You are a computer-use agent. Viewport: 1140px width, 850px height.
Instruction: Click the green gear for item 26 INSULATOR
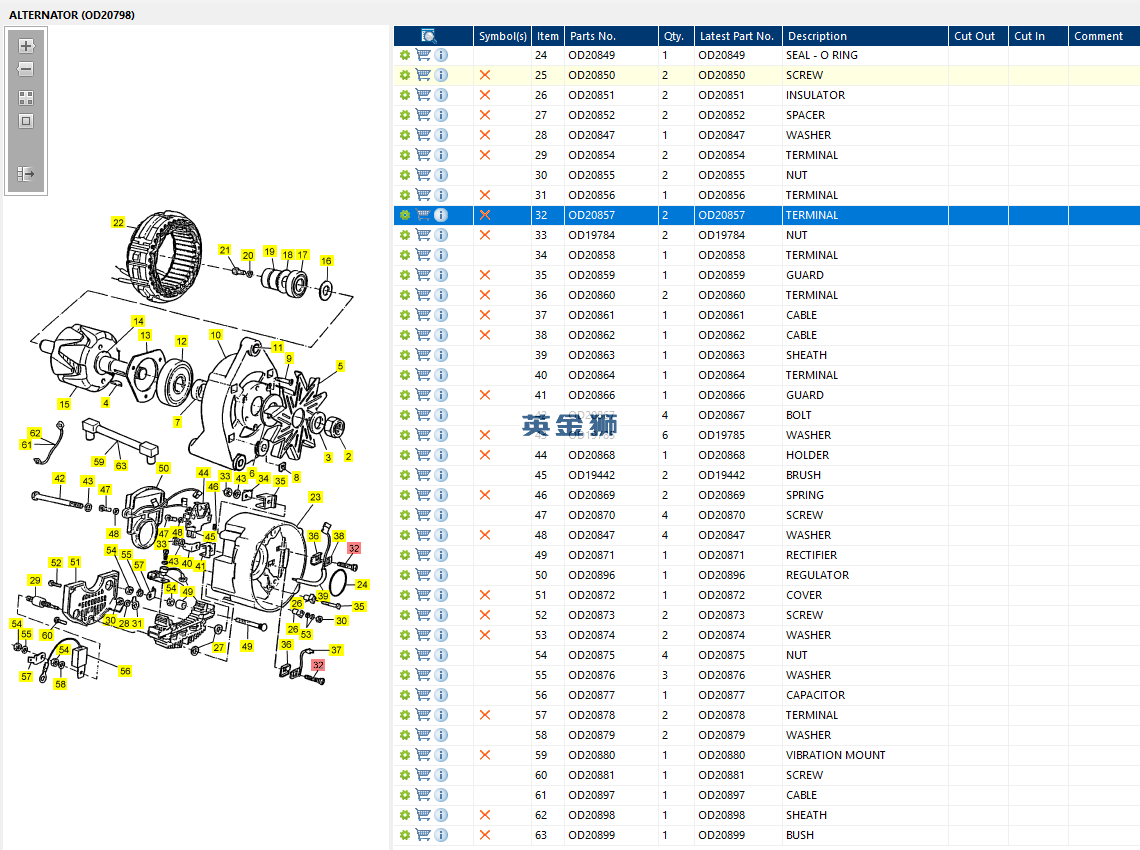click(x=405, y=95)
